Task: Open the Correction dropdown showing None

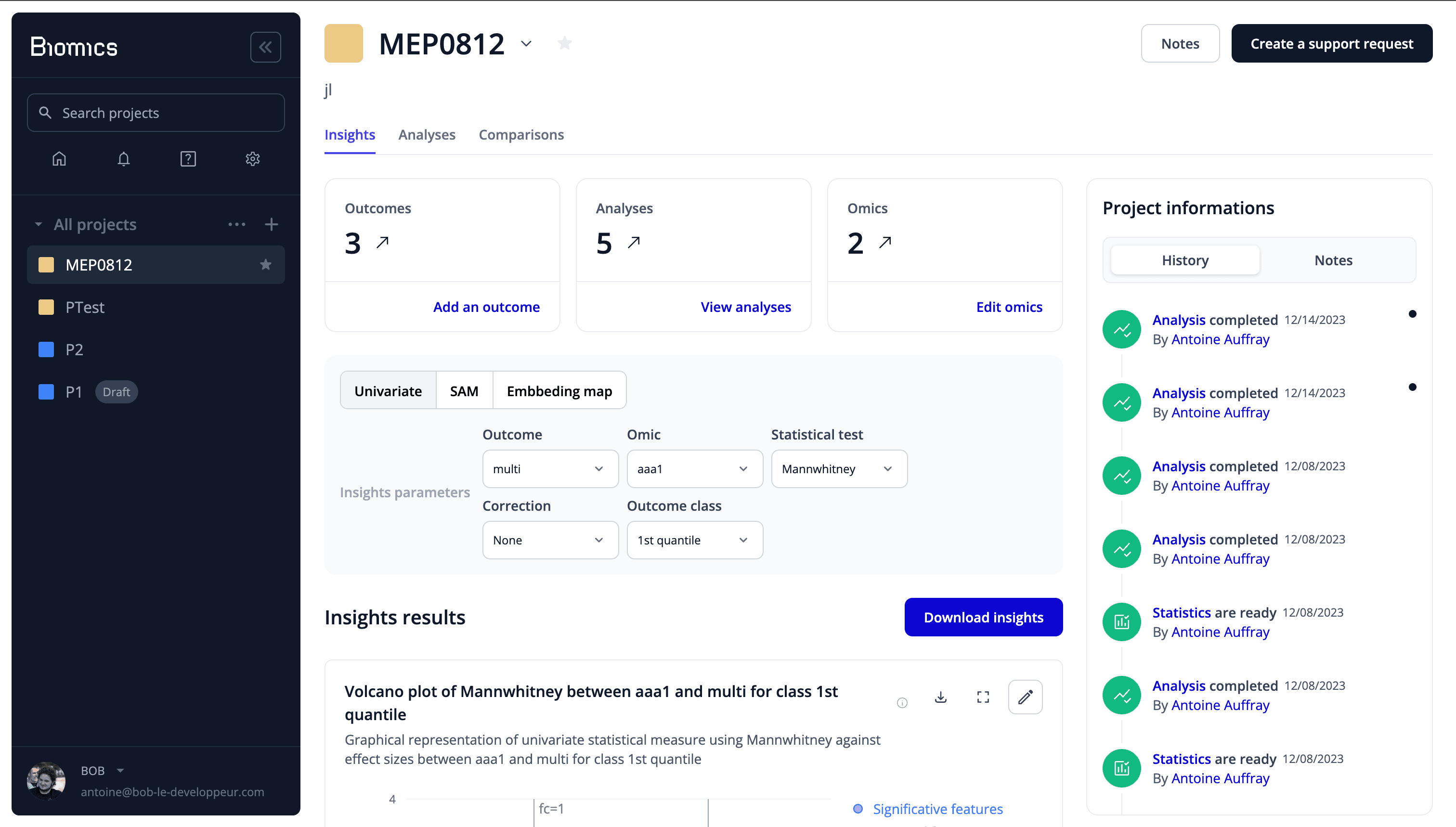Action: coord(550,540)
